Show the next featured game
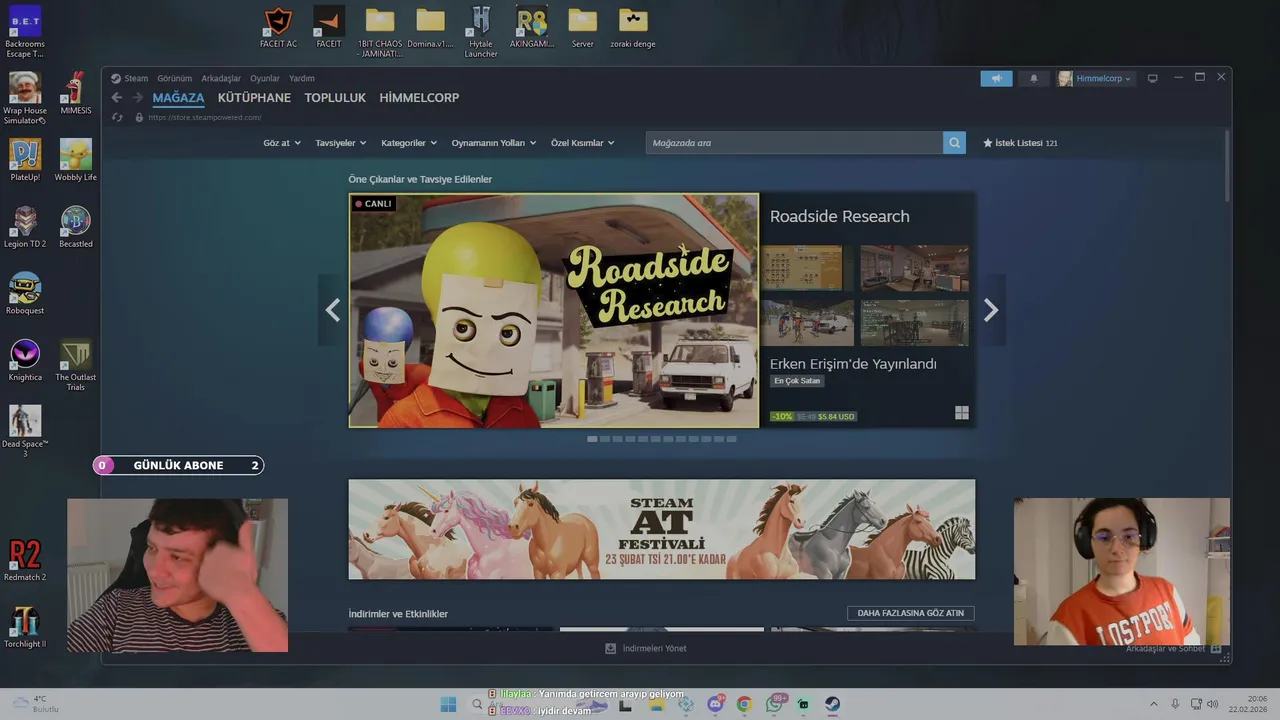Viewport: 1280px width, 720px height. pyautogui.click(x=991, y=310)
